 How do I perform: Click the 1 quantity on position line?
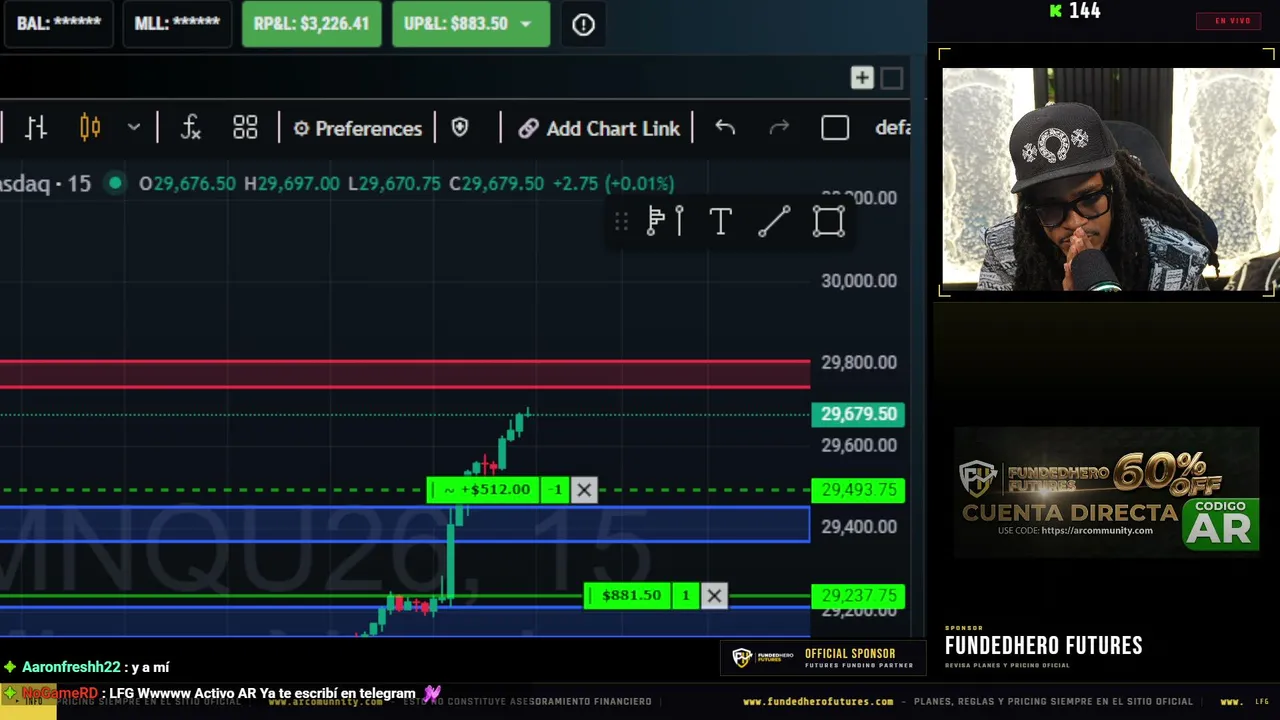(686, 596)
